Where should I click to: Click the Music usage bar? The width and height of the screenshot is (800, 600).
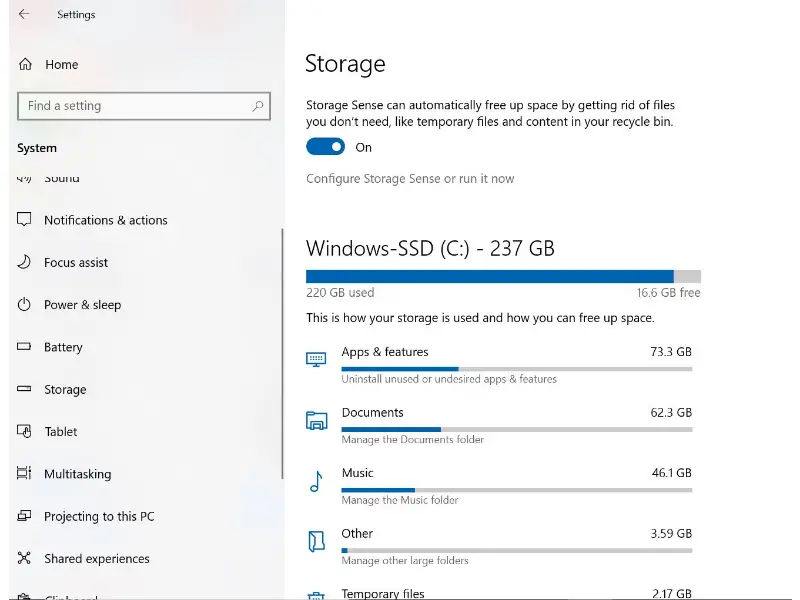pos(517,490)
